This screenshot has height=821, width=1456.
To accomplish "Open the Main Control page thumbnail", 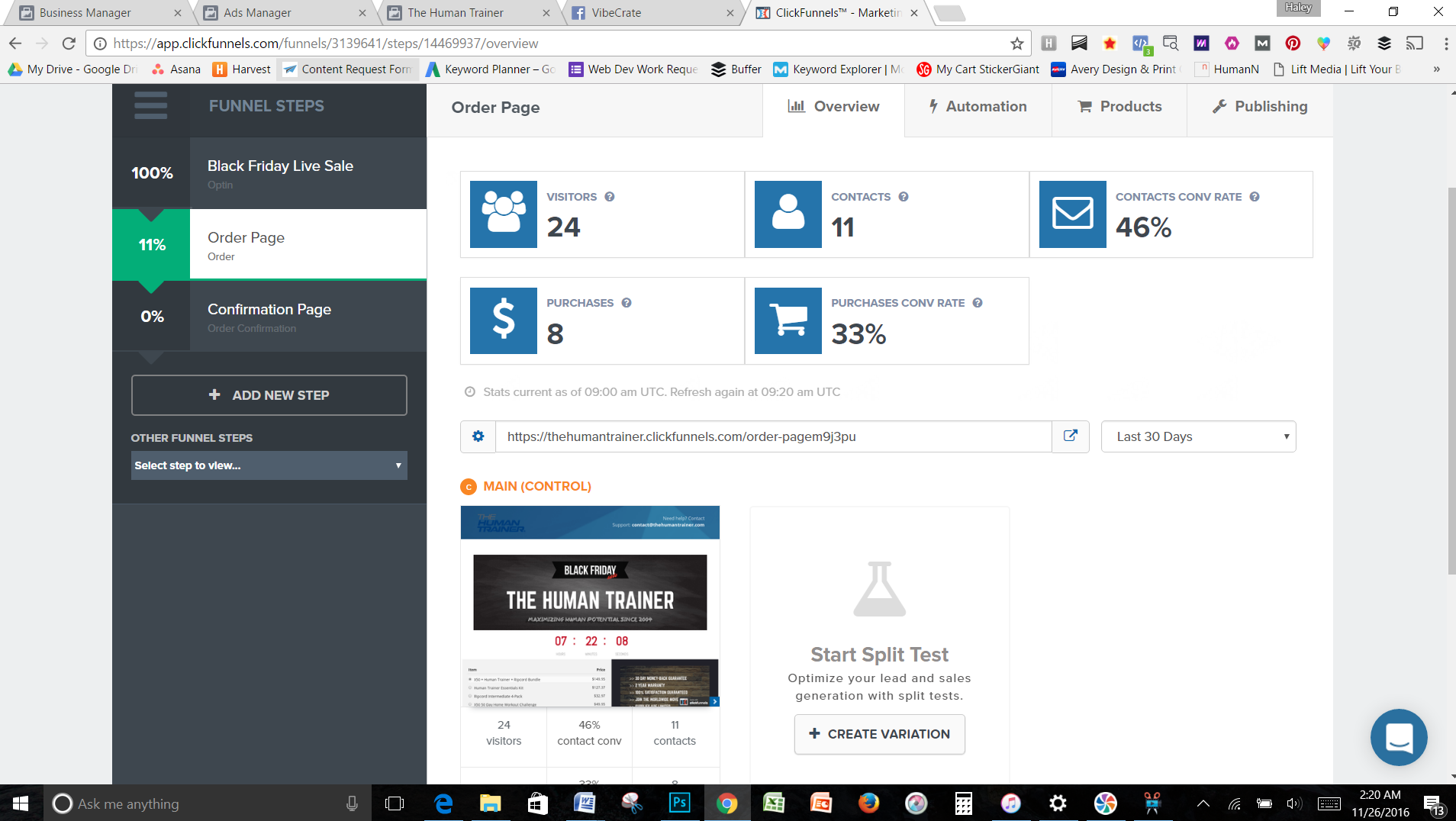I will [x=590, y=607].
